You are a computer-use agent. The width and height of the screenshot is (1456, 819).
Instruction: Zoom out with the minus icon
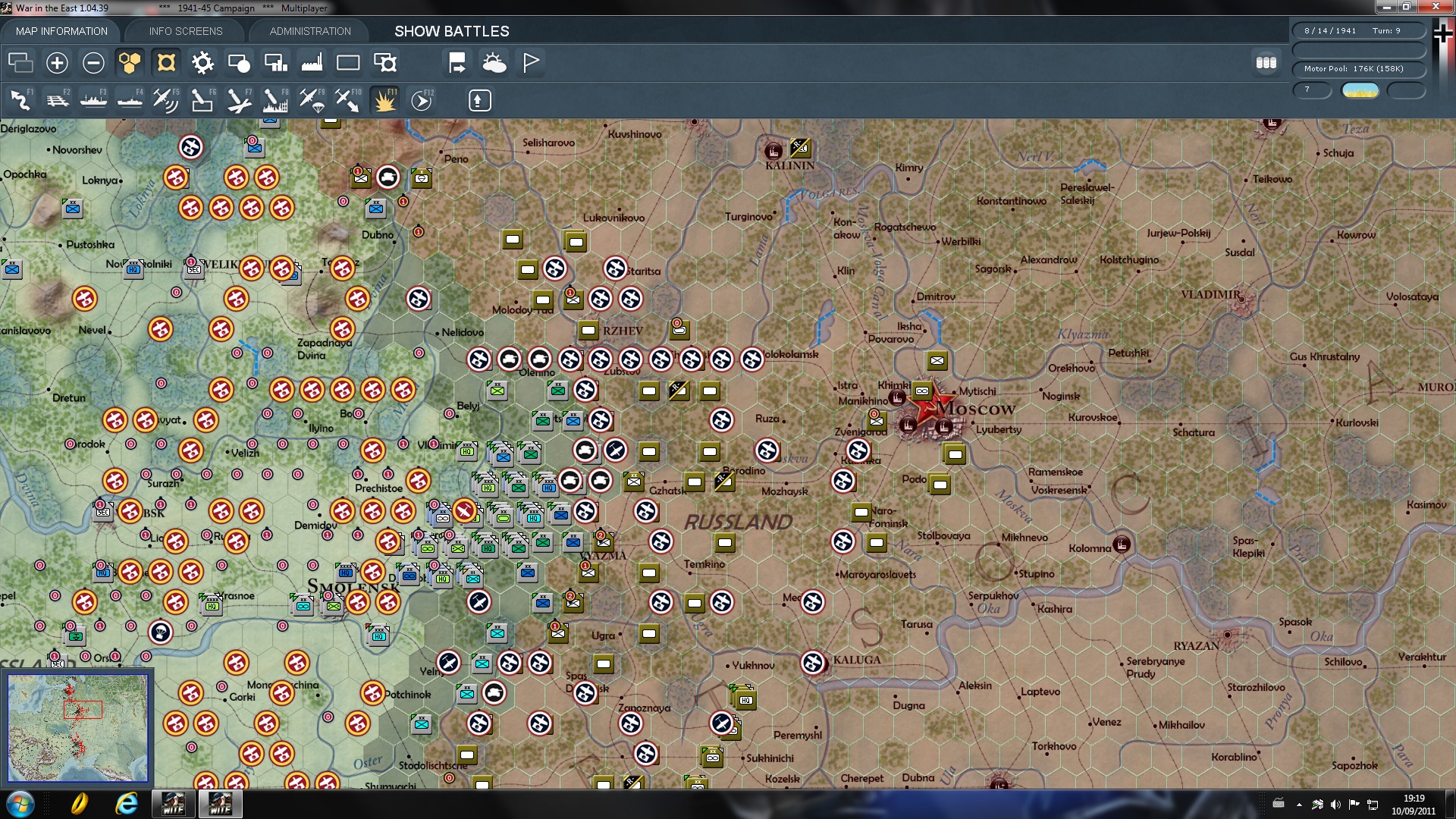pos(93,63)
